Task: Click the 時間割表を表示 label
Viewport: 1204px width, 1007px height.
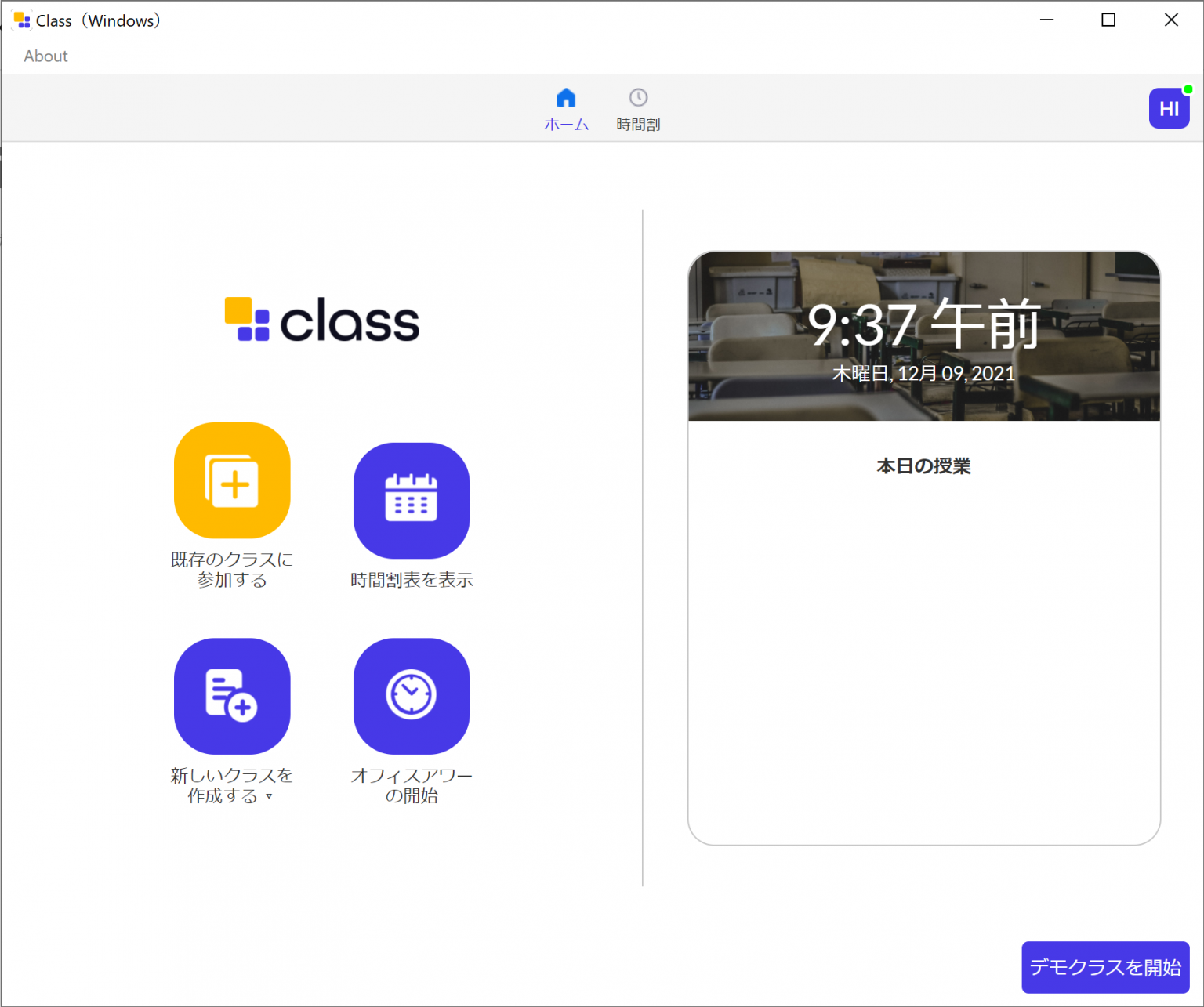Action: tap(412, 580)
